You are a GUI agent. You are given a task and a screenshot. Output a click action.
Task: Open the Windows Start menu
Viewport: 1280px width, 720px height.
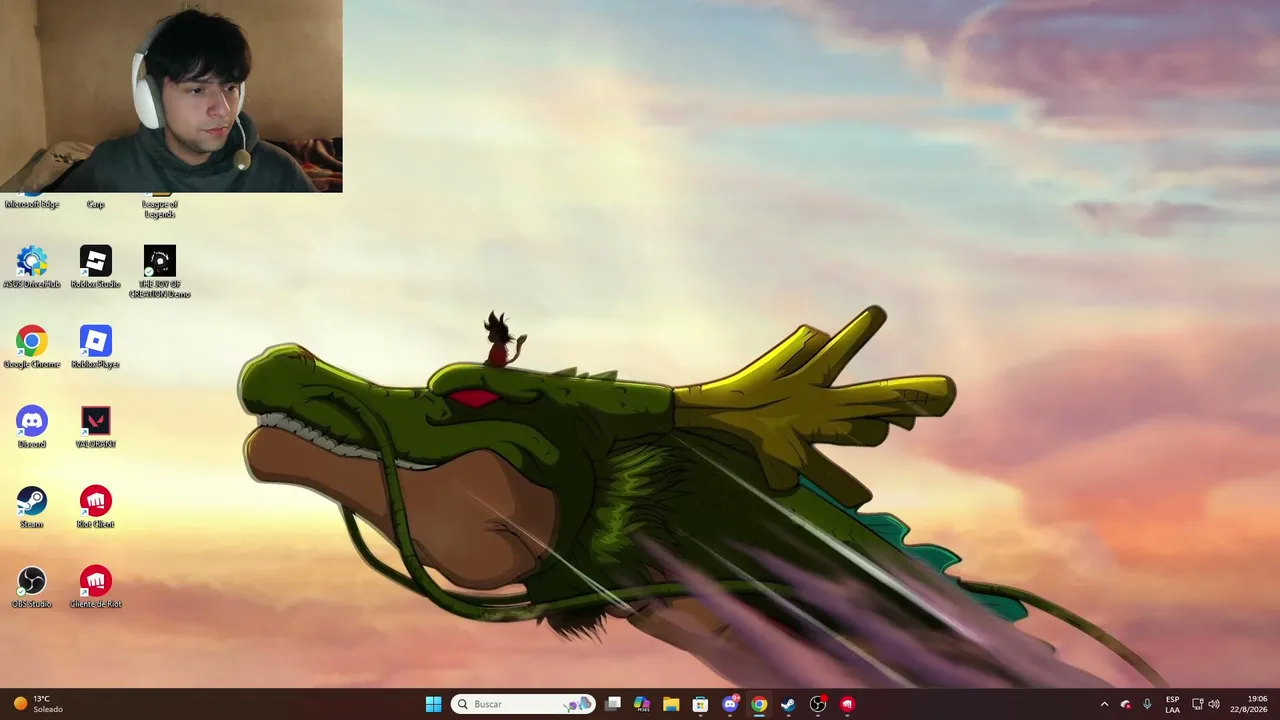(433, 704)
